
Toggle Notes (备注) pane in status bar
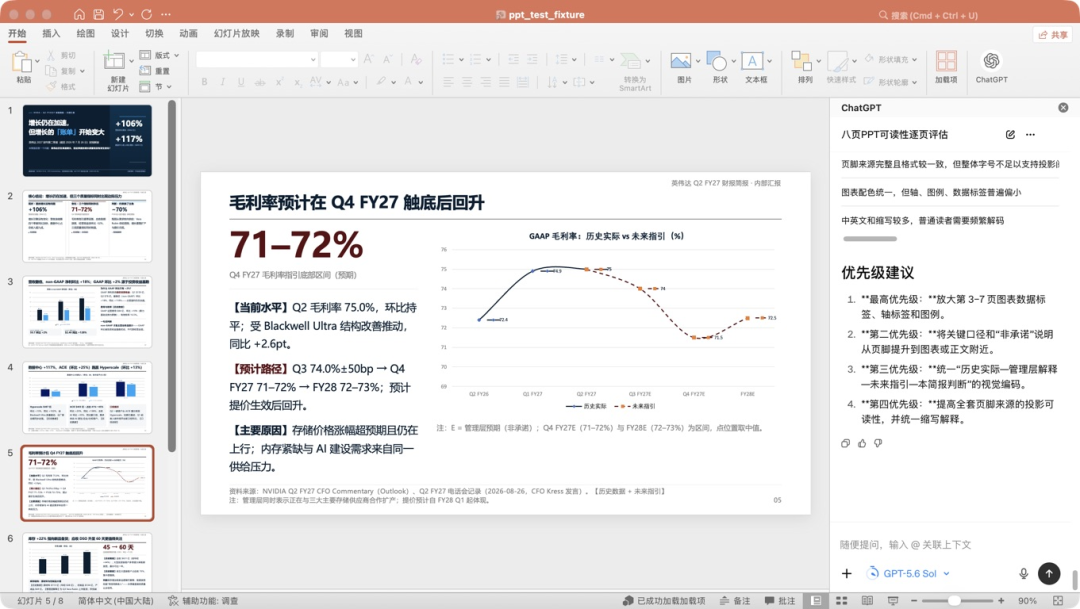[x=735, y=601]
